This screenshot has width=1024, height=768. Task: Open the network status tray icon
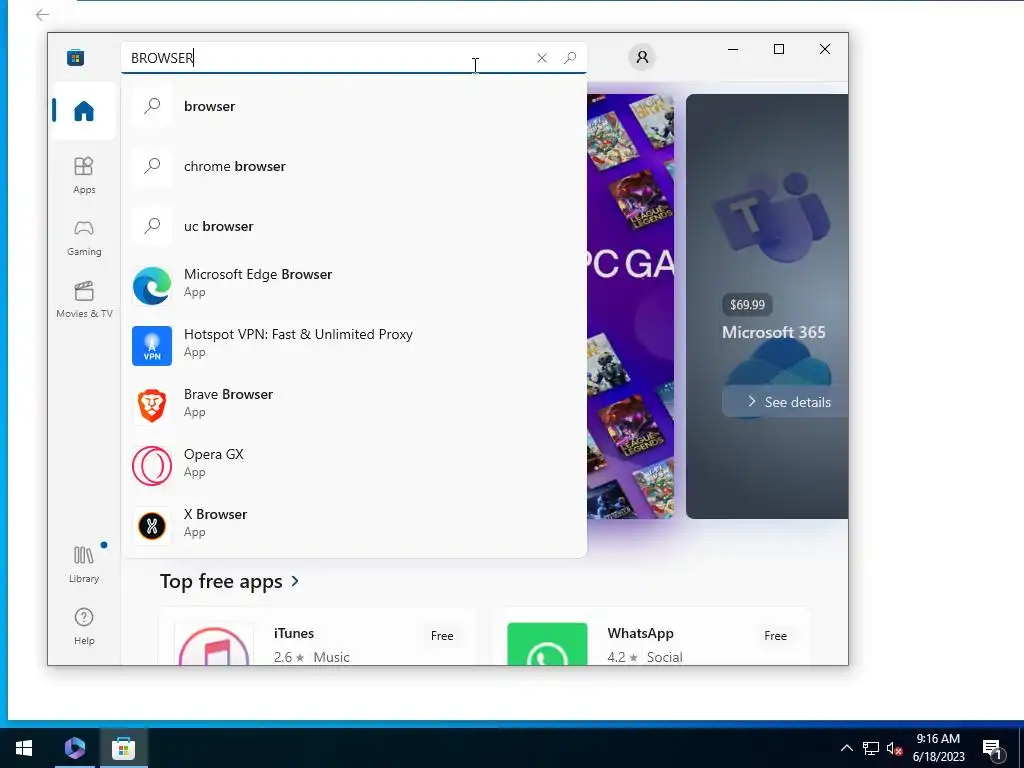coord(871,748)
